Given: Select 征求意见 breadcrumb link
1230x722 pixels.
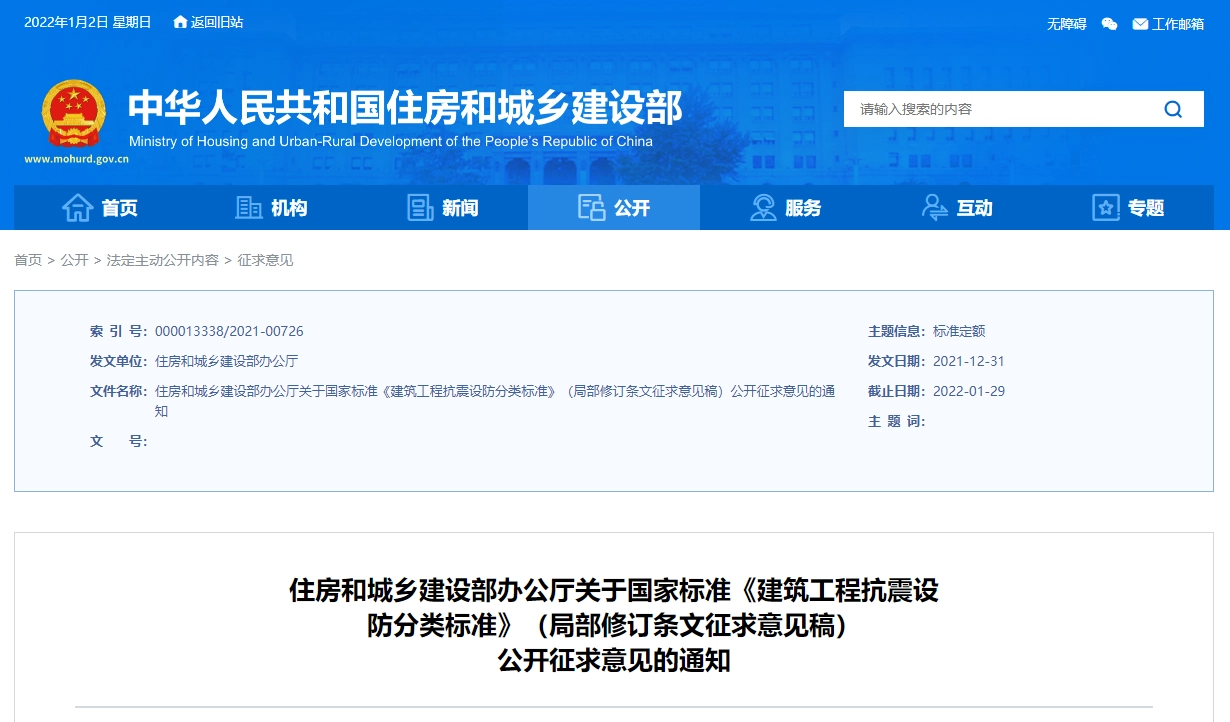Looking at the screenshot, I should [265, 260].
